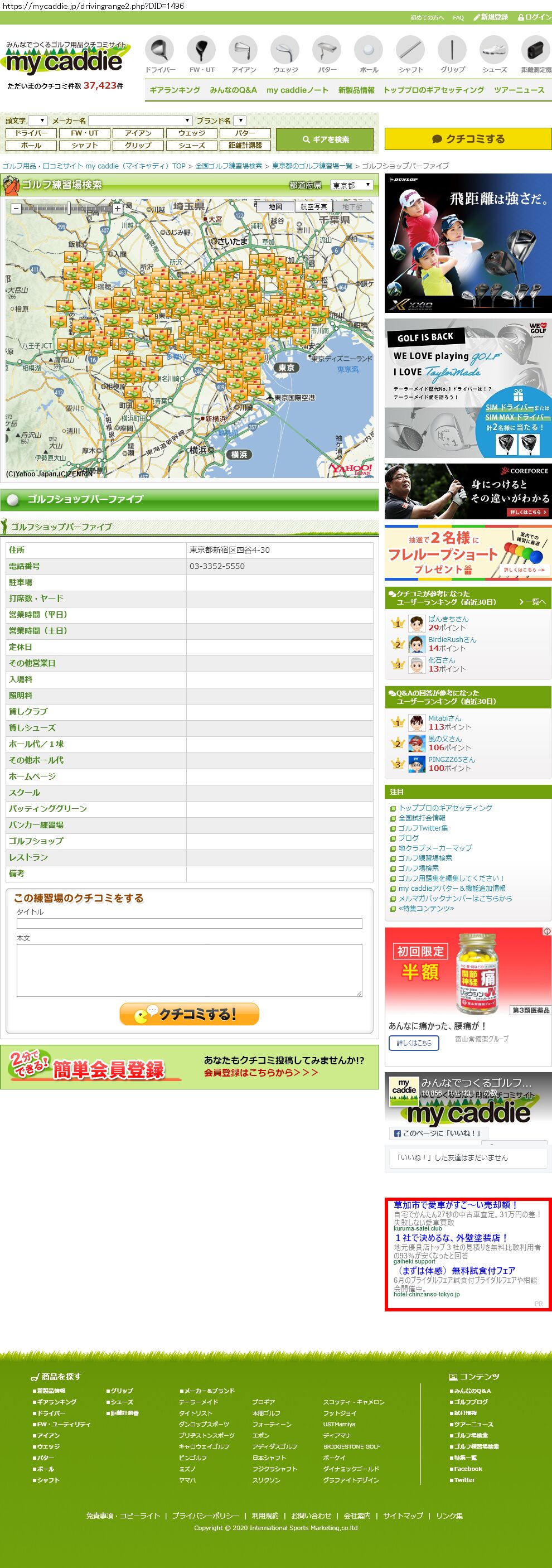This screenshot has width=552, height=1568.
Task: Choose the wedge club icon
Action: tap(285, 49)
